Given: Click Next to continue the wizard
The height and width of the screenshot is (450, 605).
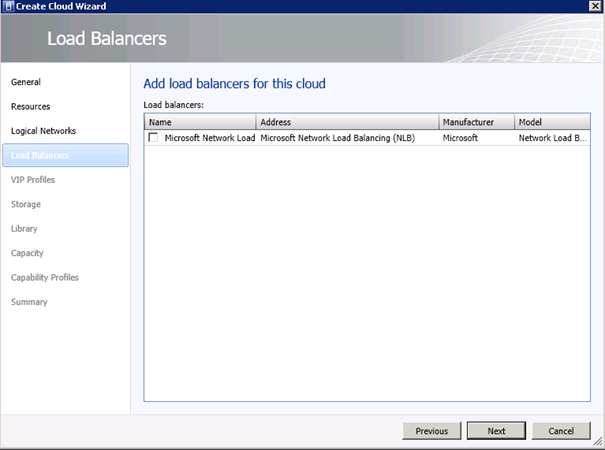Looking at the screenshot, I should pyautogui.click(x=496, y=431).
